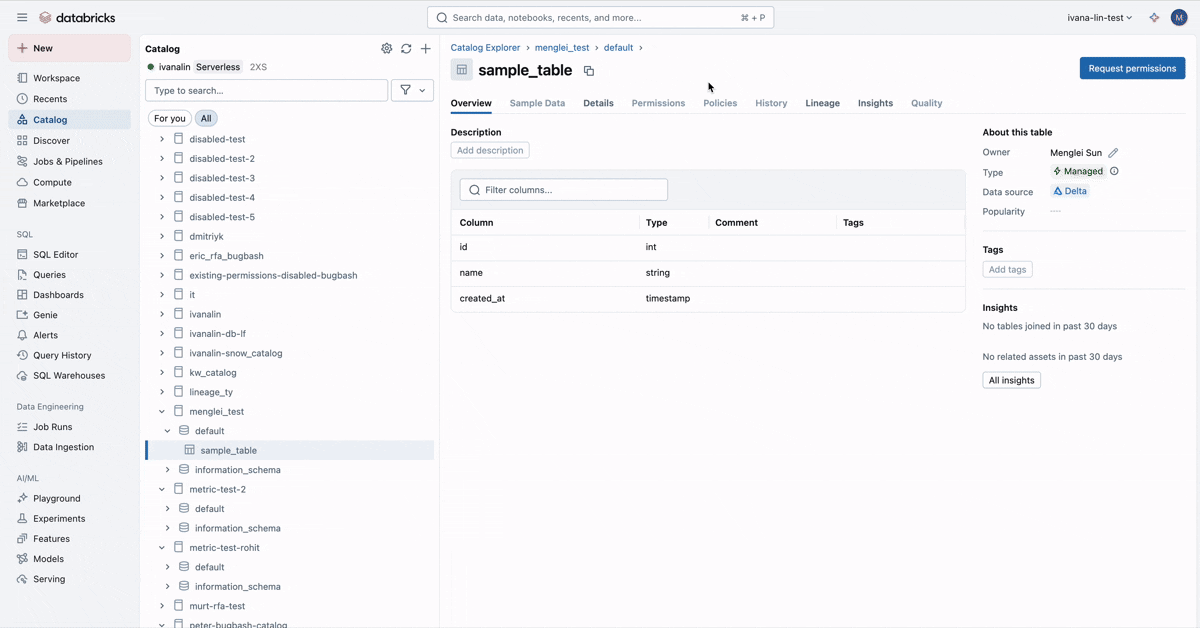Open the ivana-lin-test workspace dropdown

[x=1100, y=18]
